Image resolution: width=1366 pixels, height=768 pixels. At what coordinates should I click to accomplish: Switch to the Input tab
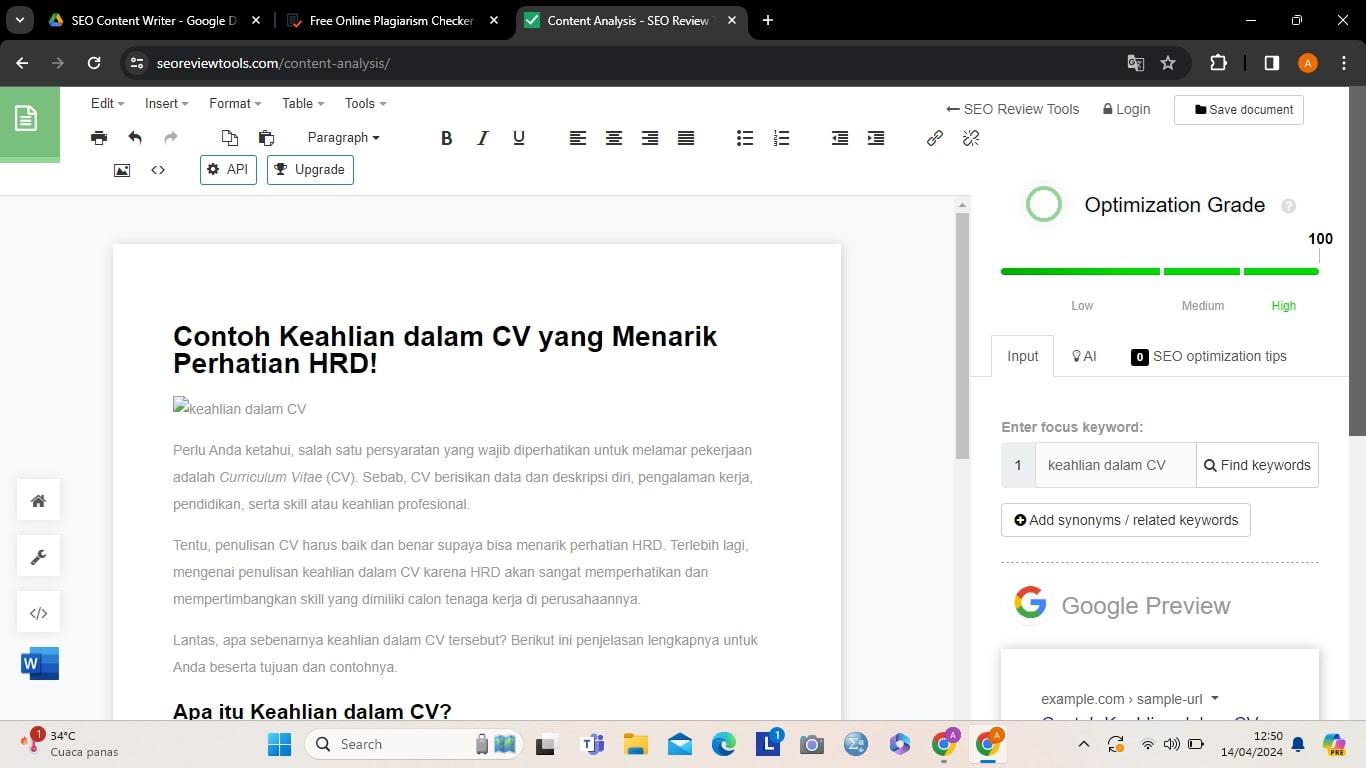point(1023,356)
